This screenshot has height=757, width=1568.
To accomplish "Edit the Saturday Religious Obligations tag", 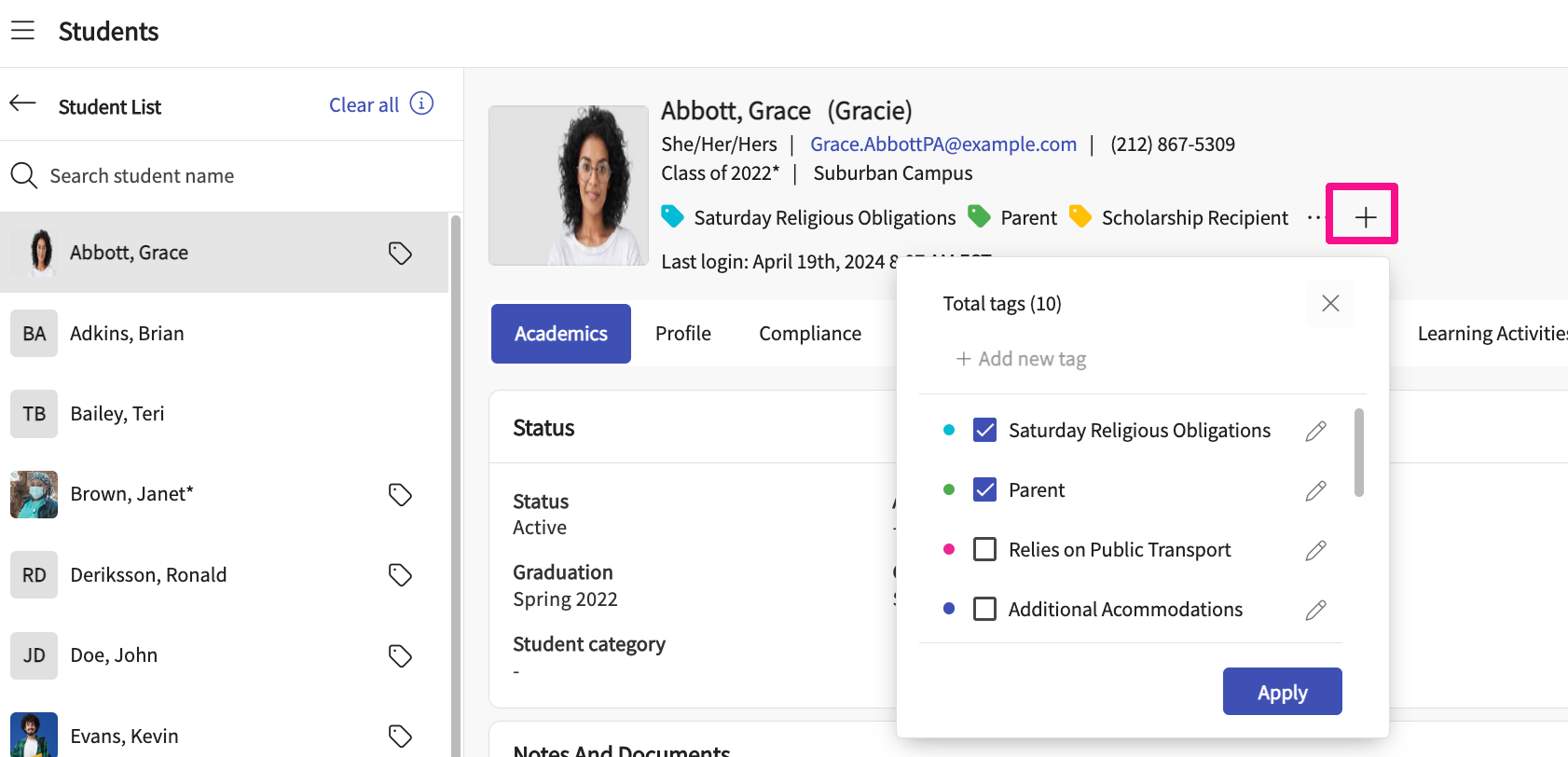I will 1315,431.
